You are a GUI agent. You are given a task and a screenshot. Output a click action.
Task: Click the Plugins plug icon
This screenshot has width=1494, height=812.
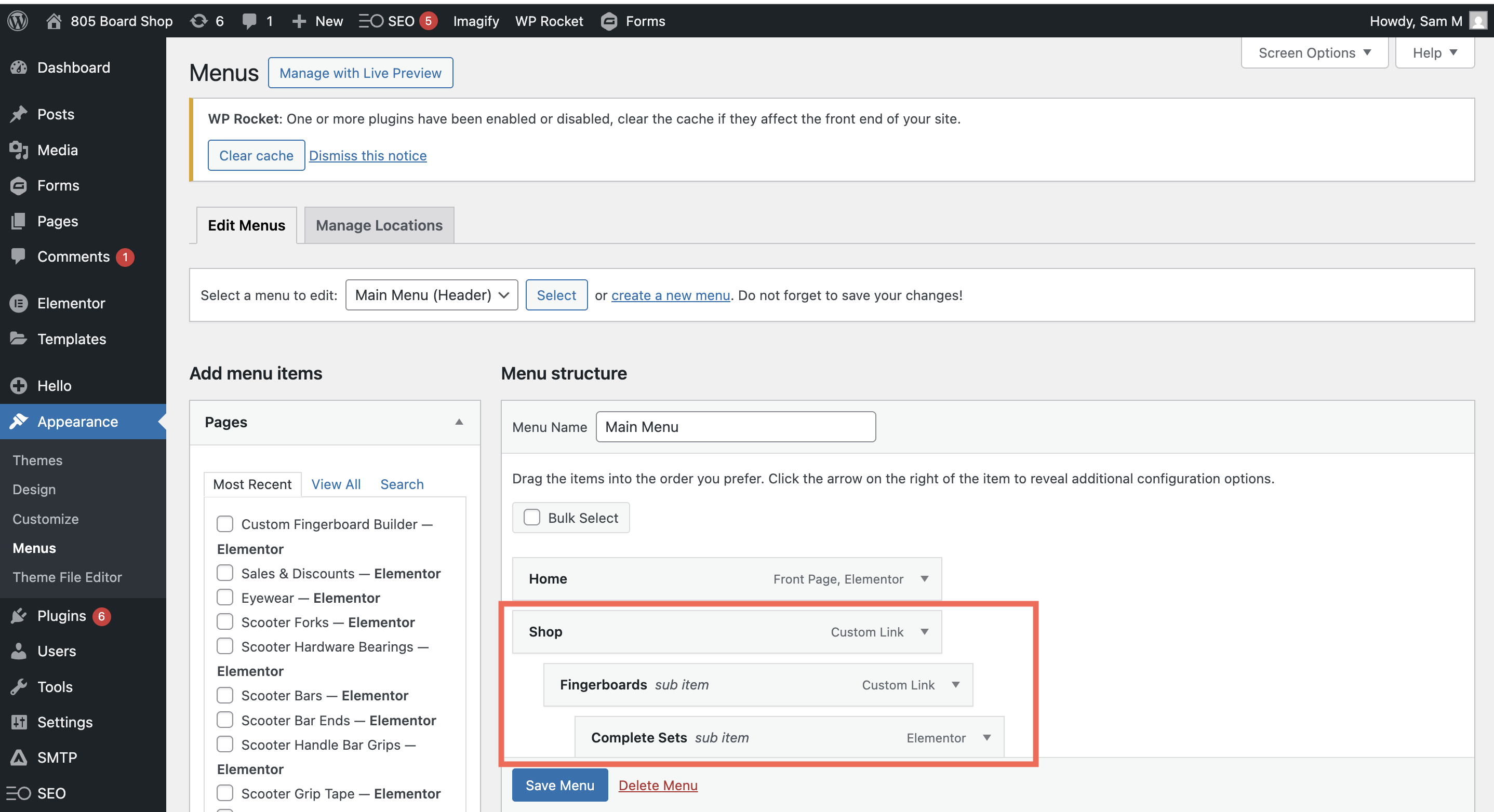[19, 616]
